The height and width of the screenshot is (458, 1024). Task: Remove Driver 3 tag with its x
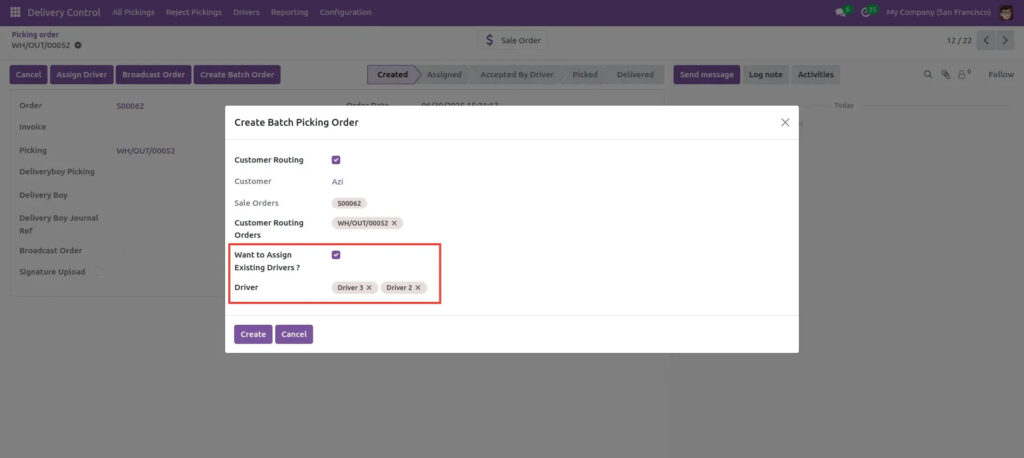369,288
